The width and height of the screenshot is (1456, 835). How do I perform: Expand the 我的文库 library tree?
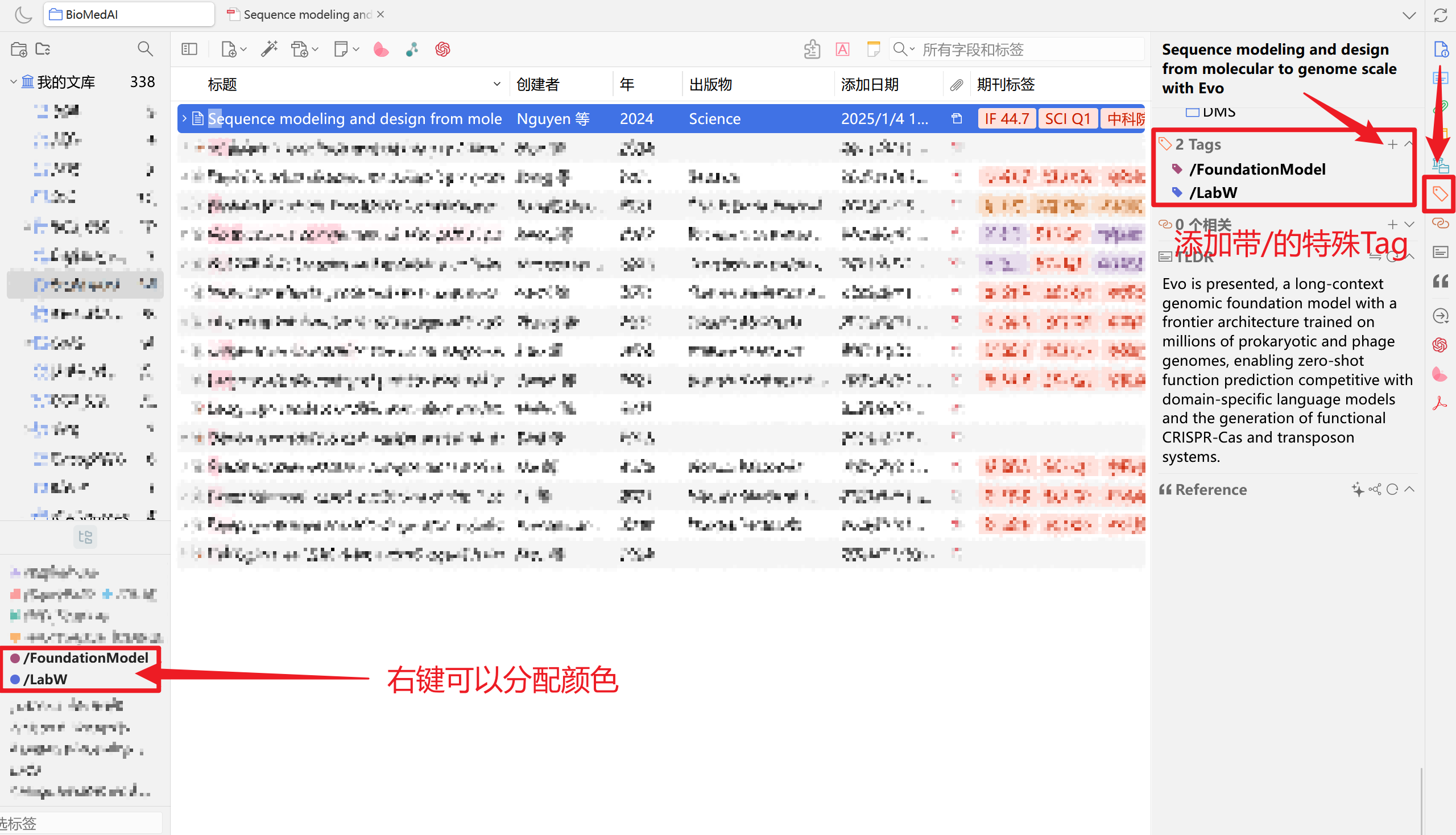[x=13, y=82]
